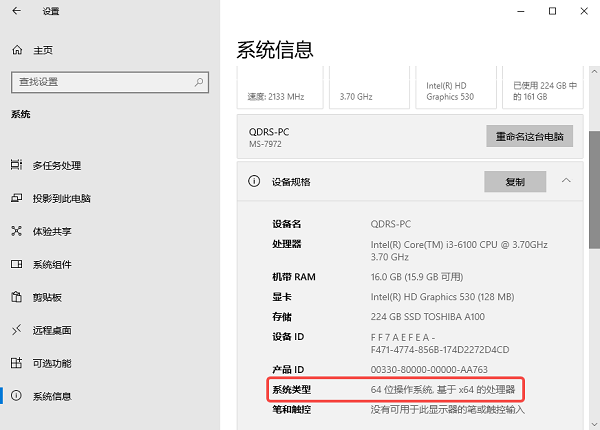This screenshot has height=430, width=600.
Task: Click the info icon beside 设备规格
Action: pyautogui.click(x=254, y=181)
